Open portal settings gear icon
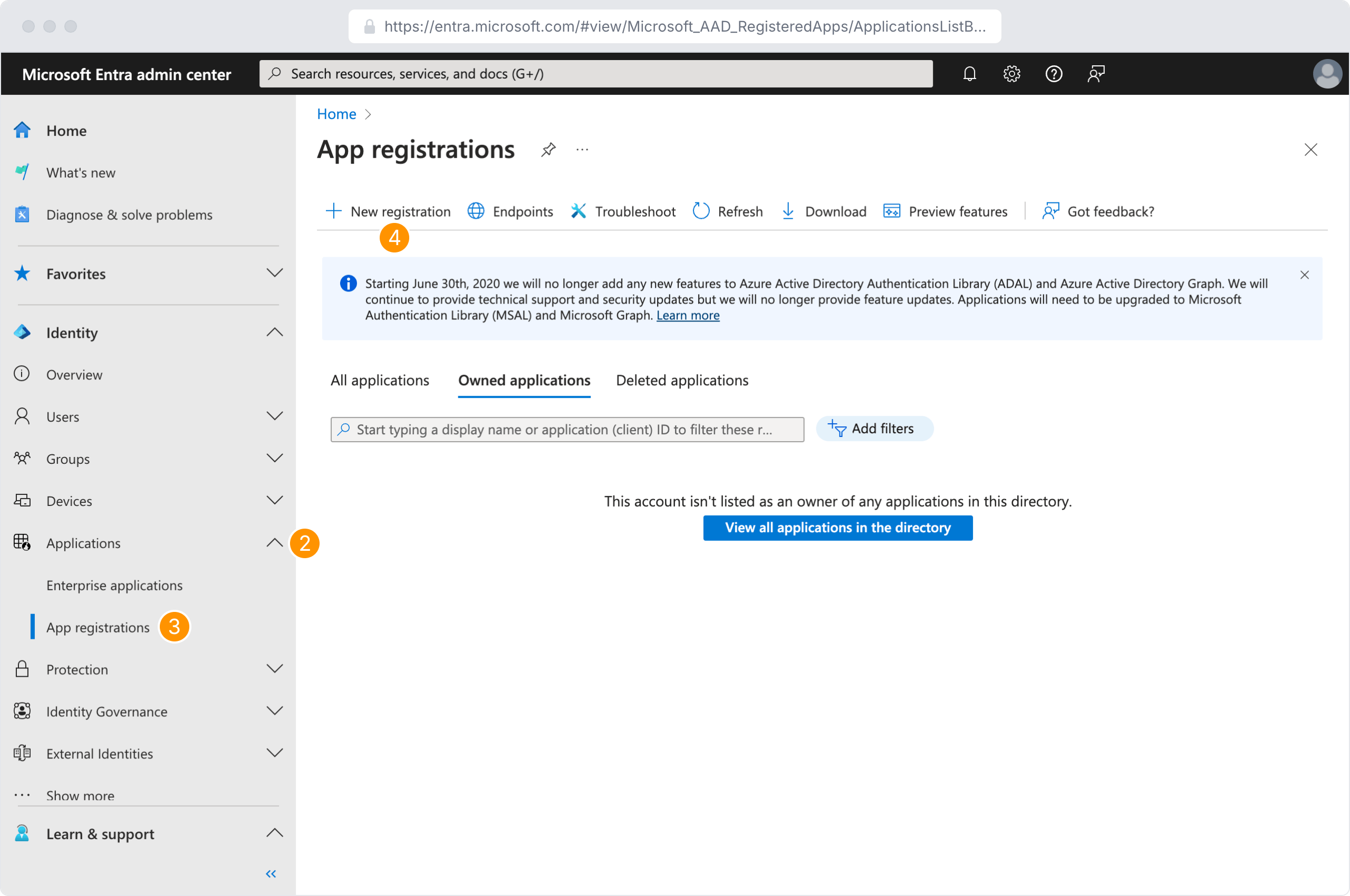1350x896 pixels. (x=1011, y=74)
